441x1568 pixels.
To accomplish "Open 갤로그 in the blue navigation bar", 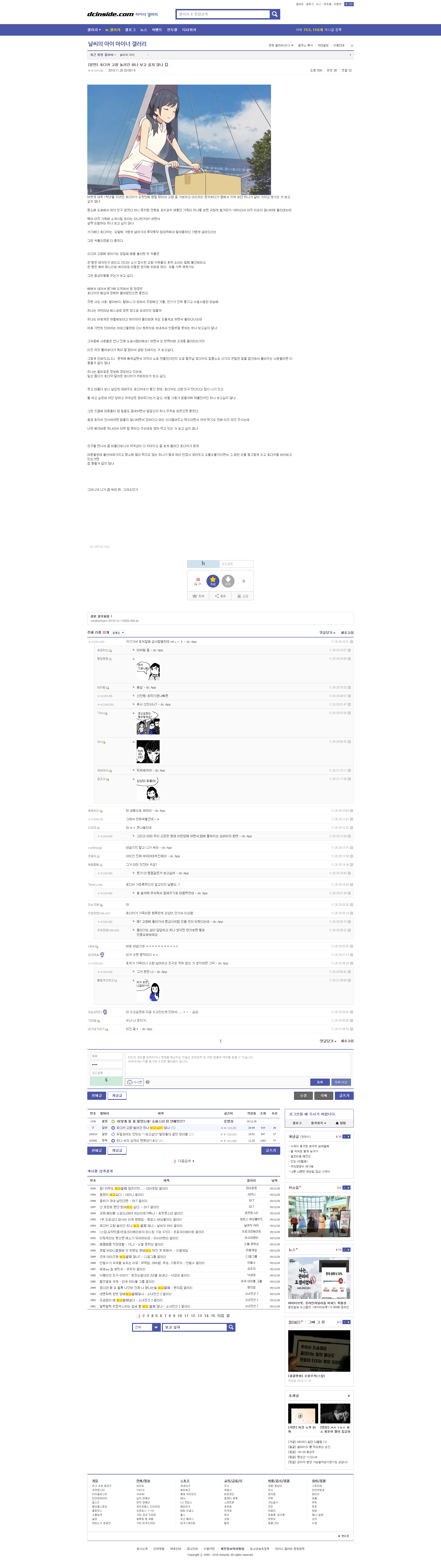I will (130, 30).
